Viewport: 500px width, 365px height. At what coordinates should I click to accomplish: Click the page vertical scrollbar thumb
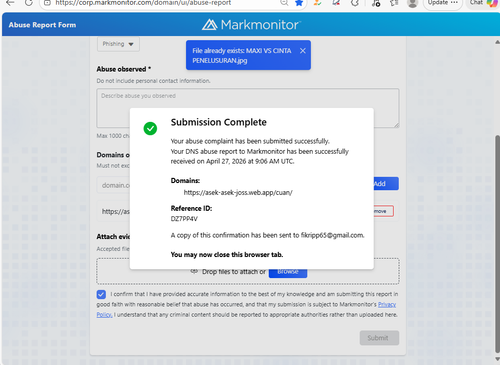[497, 243]
